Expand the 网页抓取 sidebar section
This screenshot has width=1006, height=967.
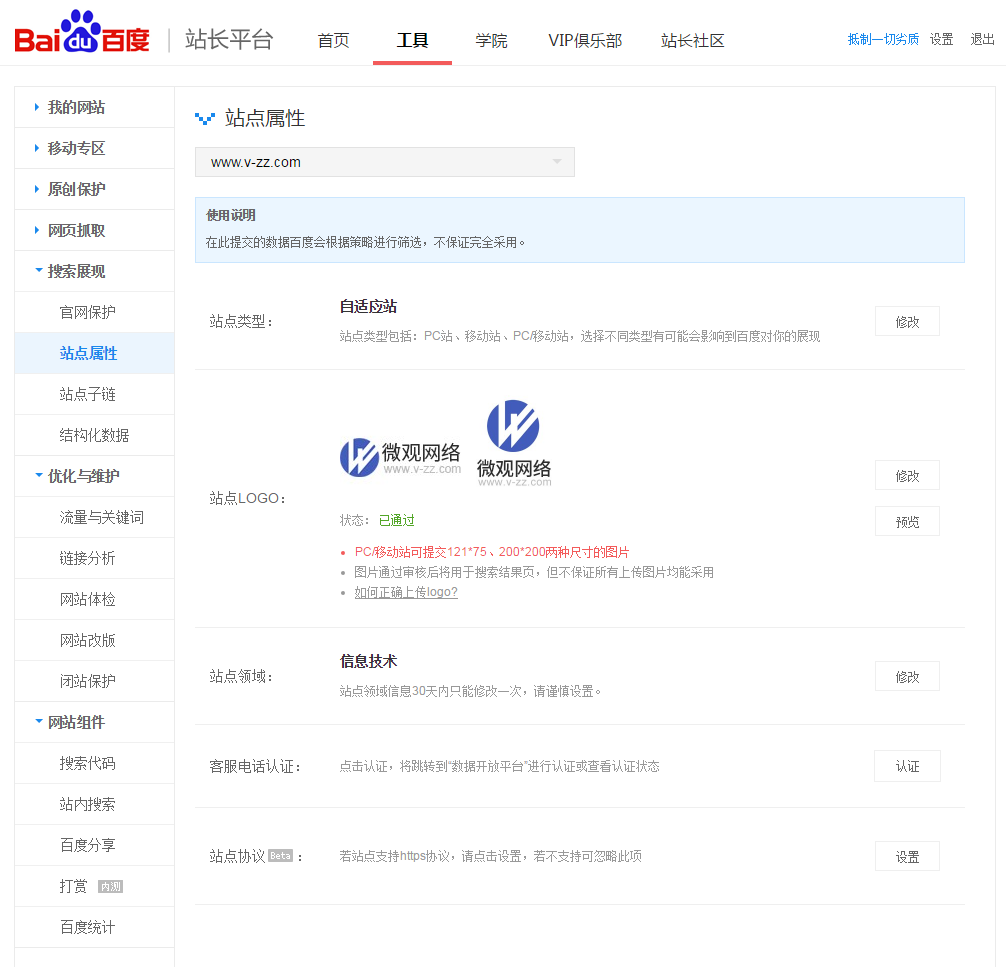[x=94, y=230]
